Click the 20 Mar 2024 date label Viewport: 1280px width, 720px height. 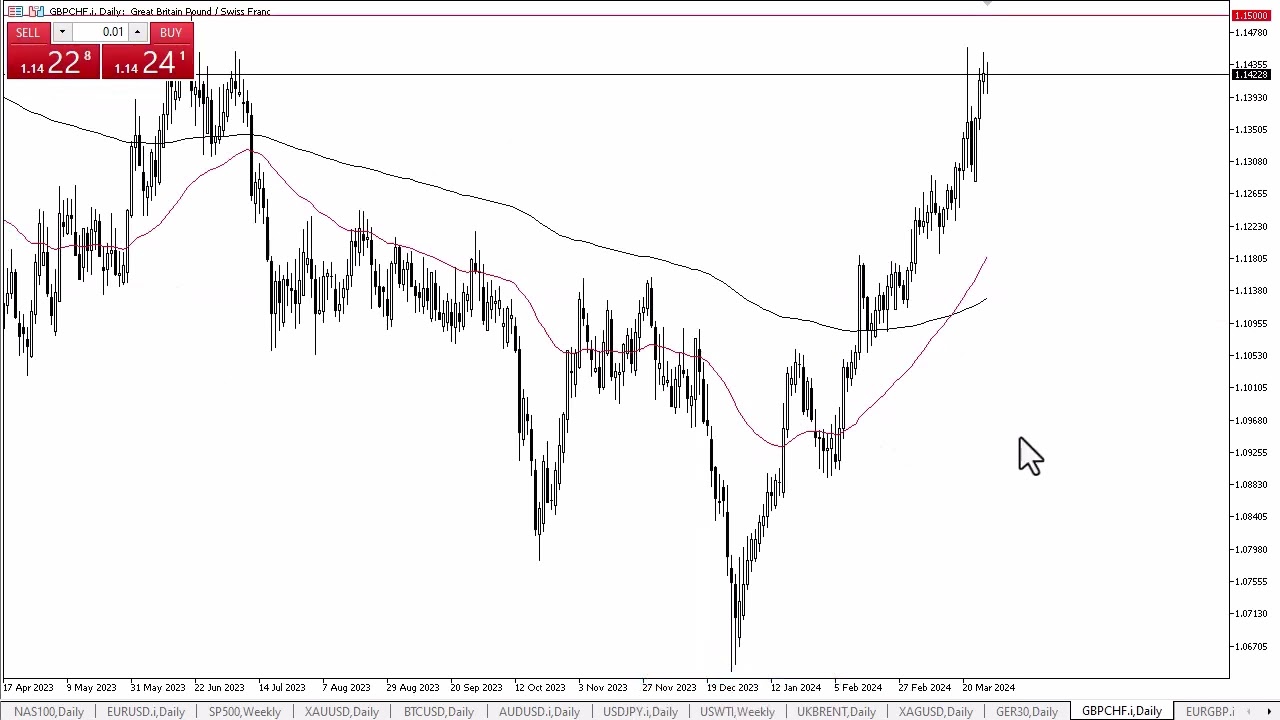[988, 688]
